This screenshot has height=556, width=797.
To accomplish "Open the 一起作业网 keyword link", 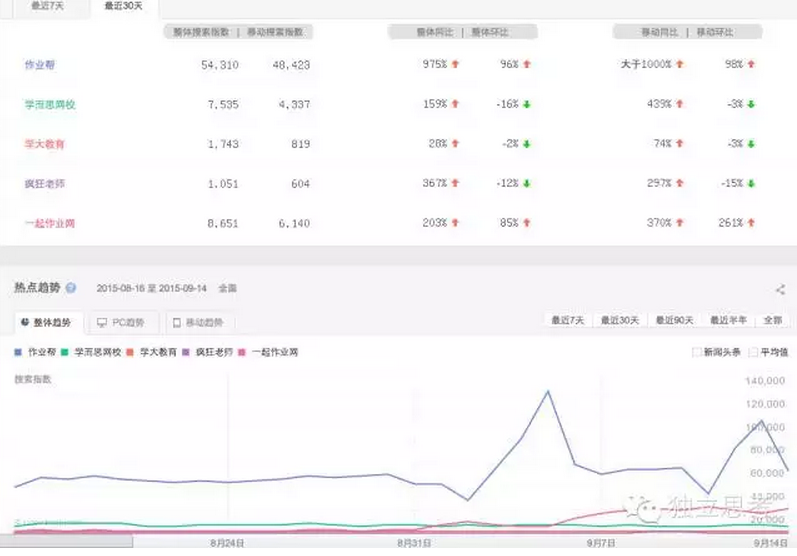I will point(50,223).
